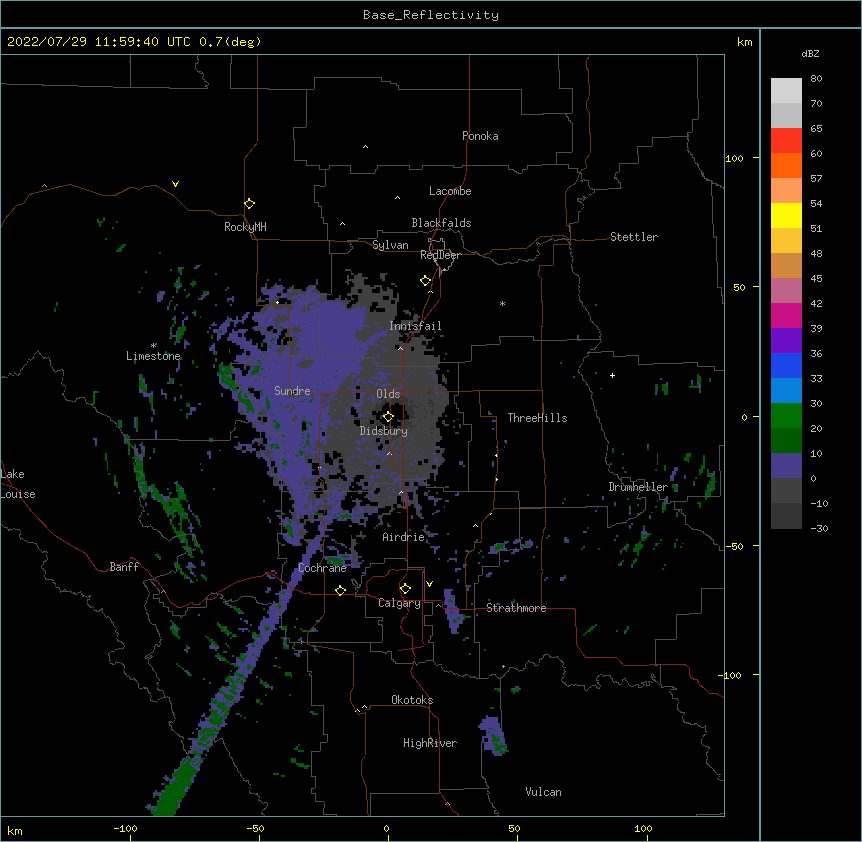Click the blue 36-33 dBZ legend swatch
This screenshot has height=842, width=862.
coord(786,365)
